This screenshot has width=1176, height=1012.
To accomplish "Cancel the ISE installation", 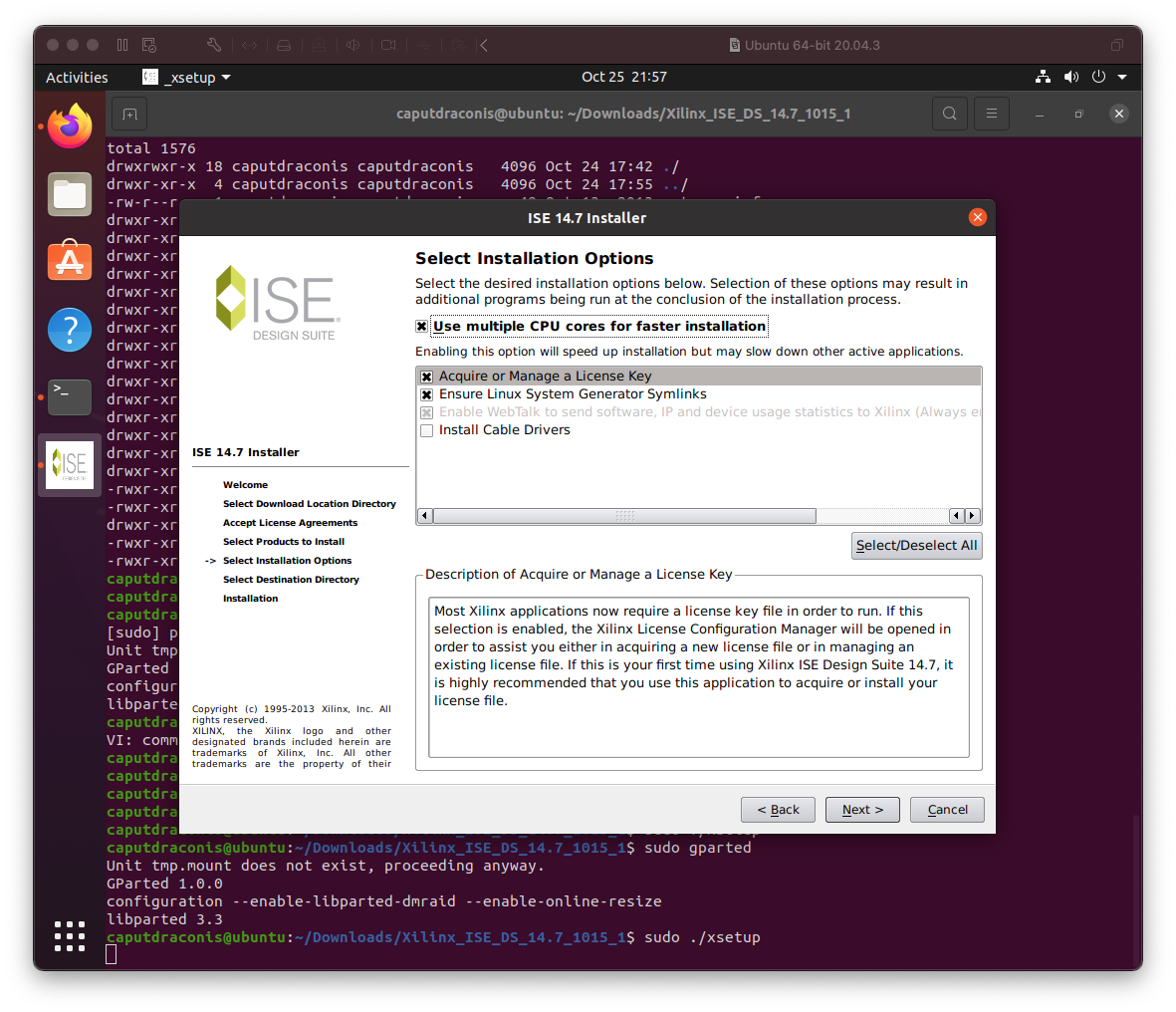I will point(947,810).
